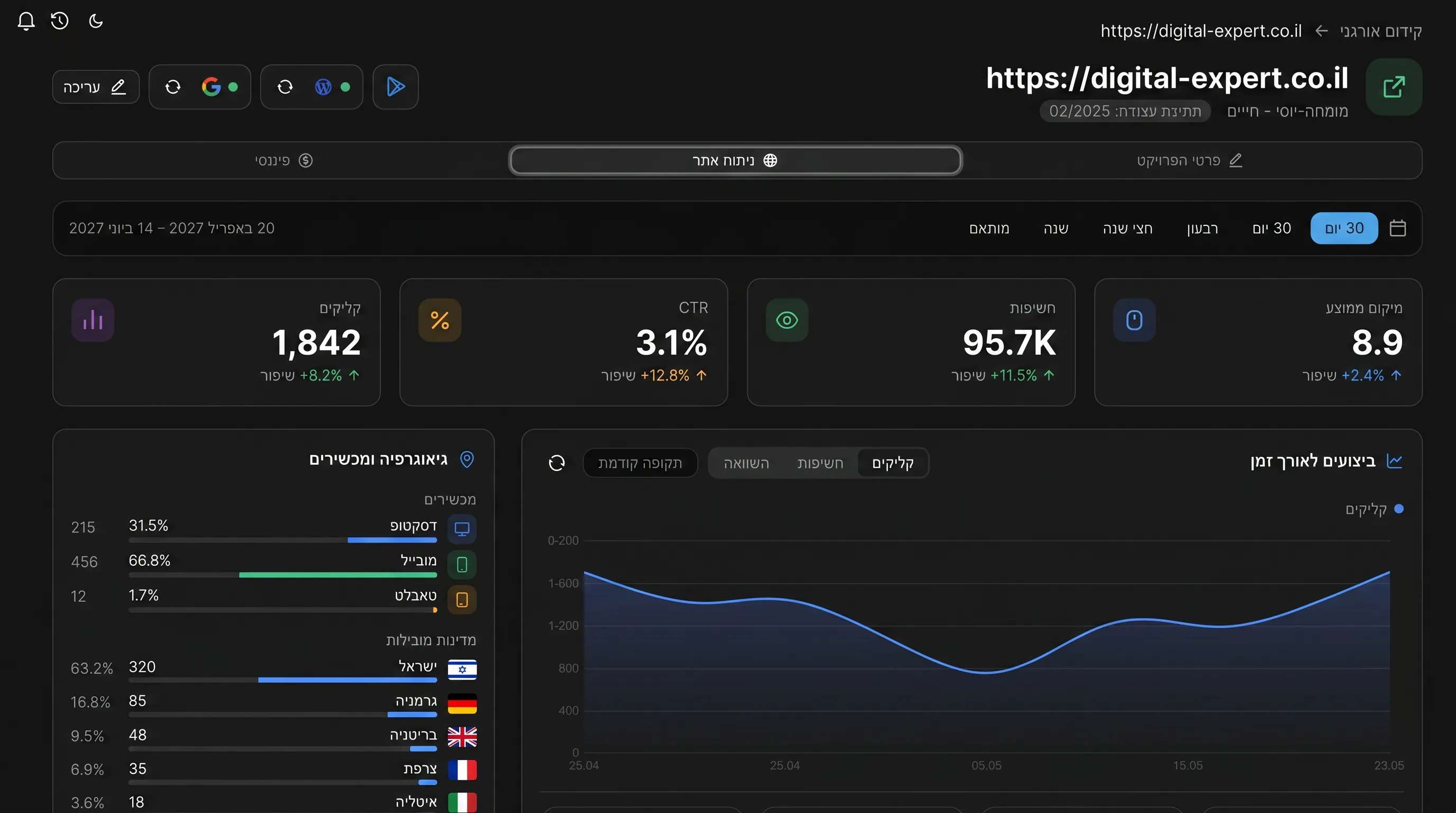Screen dimensions: 1456x813
Task: Refresh the Google connection sync icon
Action: tap(173, 87)
